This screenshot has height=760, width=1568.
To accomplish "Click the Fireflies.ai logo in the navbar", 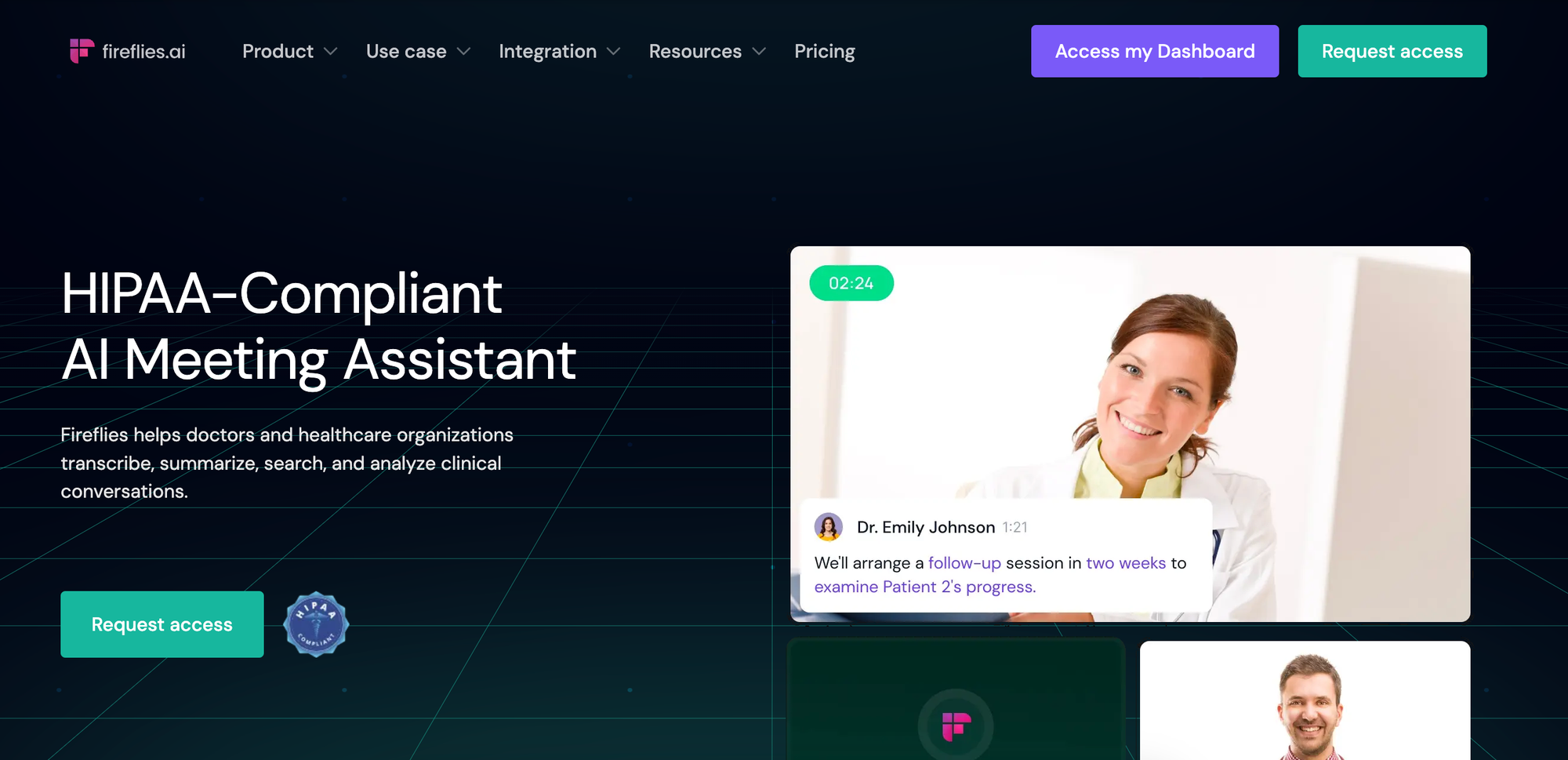I will 128,51.
